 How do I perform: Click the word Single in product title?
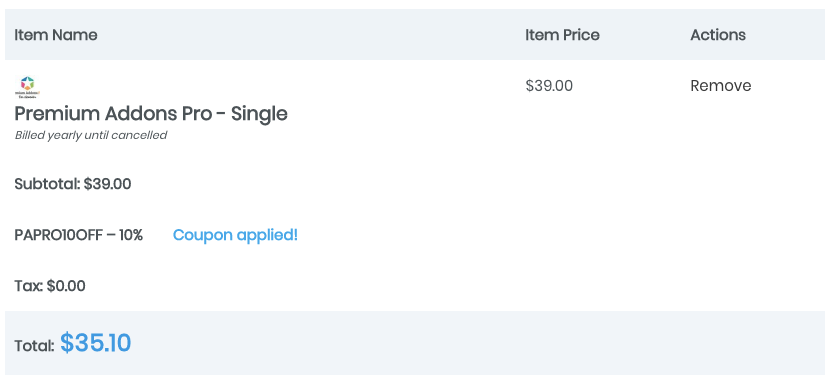[x=259, y=114]
